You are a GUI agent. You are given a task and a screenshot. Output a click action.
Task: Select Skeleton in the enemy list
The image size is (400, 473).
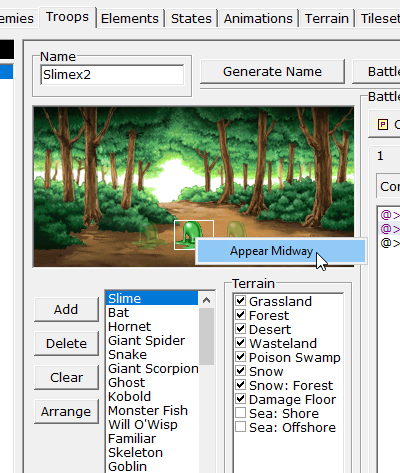(152, 453)
